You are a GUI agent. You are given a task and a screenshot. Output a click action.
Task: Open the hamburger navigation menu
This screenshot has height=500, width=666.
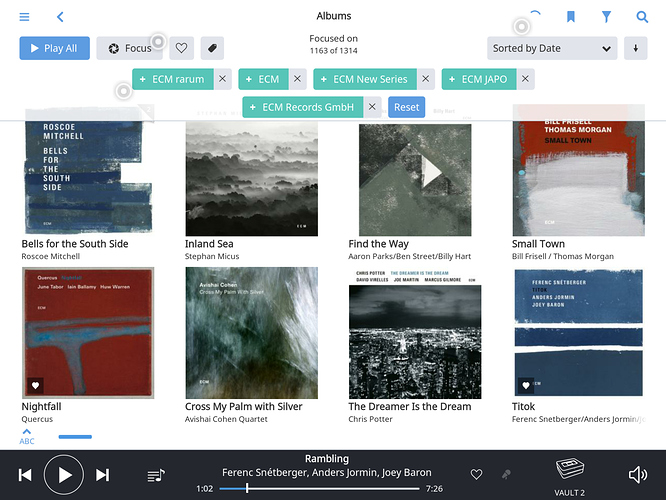pos(24,17)
